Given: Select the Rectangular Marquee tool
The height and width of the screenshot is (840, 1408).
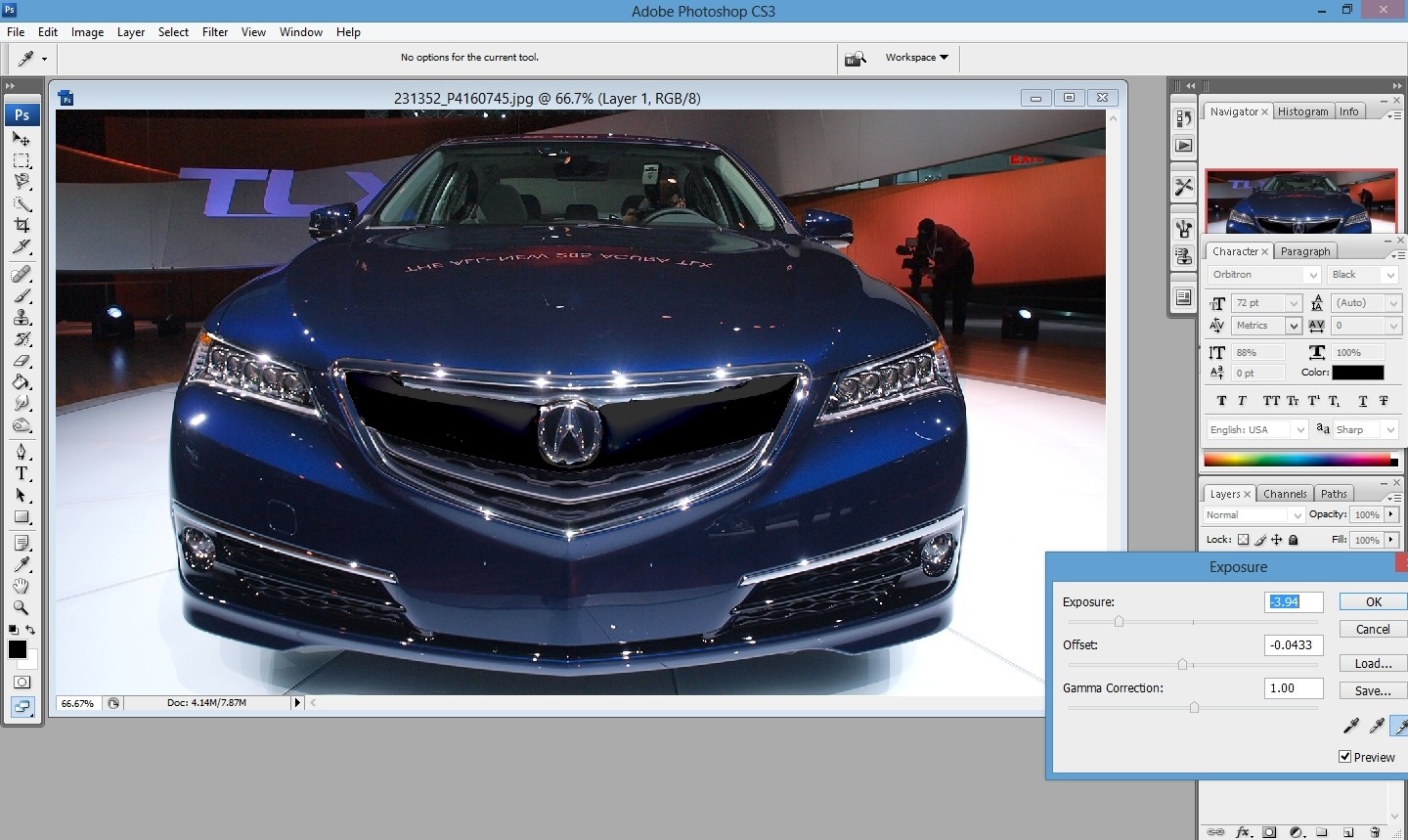Looking at the screenshot, I should point(22,160).
